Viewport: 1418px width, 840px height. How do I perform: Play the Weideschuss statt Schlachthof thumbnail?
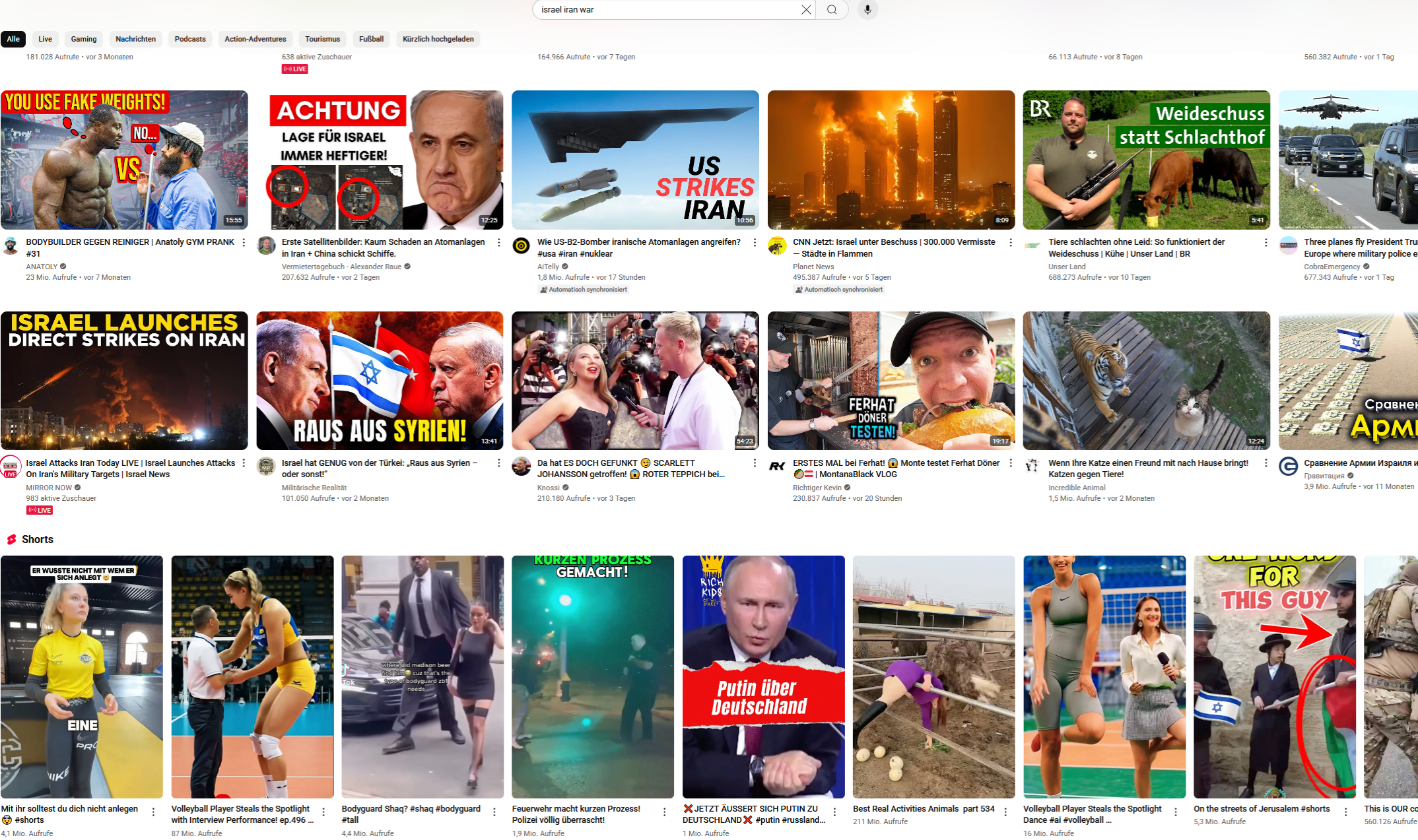tap(1147, 160)
